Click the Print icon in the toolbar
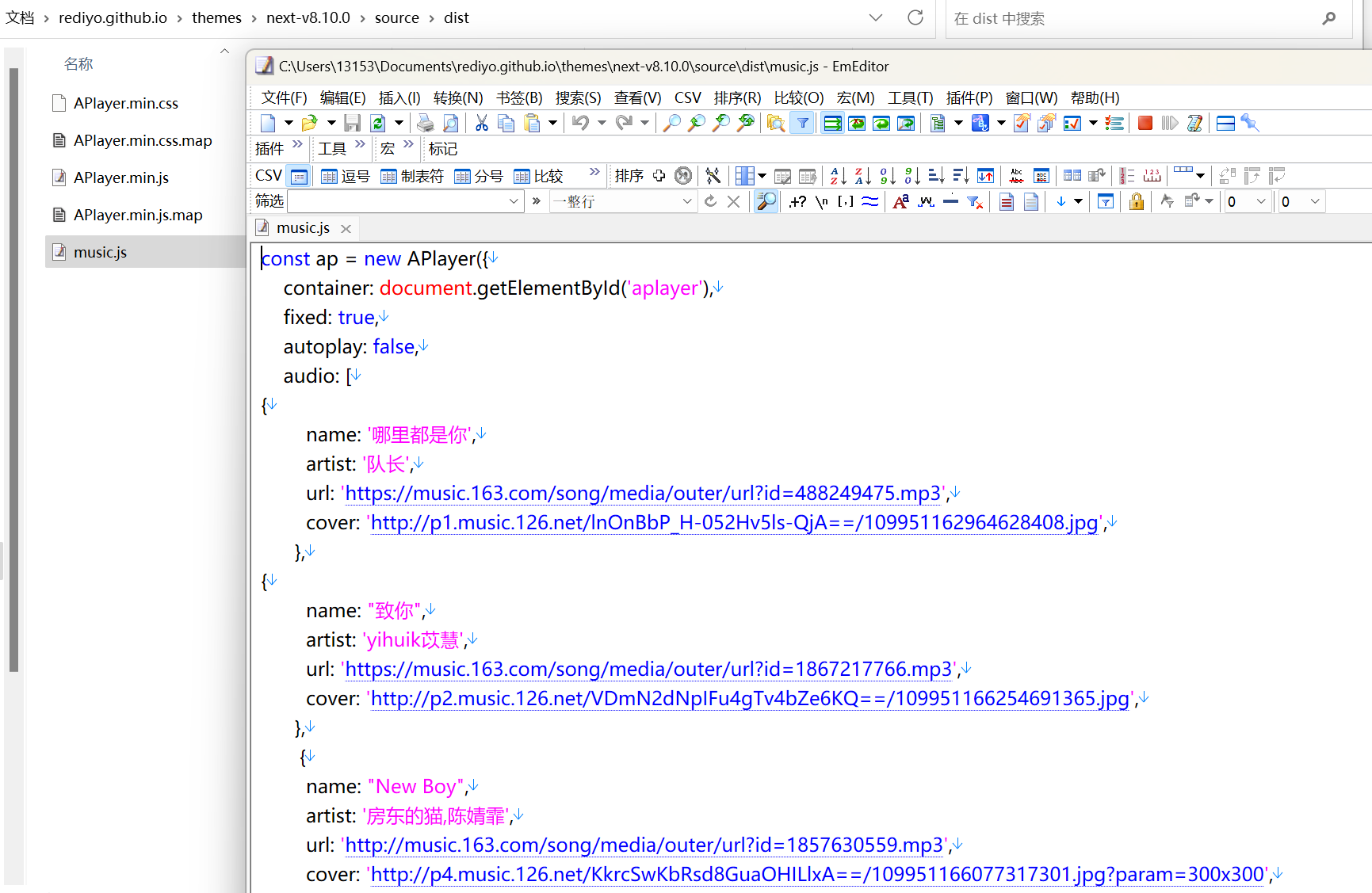Screen dimensions: 1372x893 [426, 123]
